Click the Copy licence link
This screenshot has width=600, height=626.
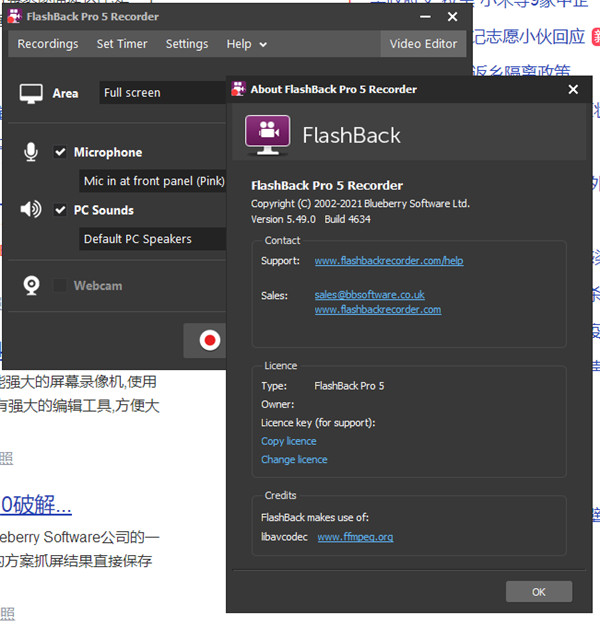click(x=289, y=441)
